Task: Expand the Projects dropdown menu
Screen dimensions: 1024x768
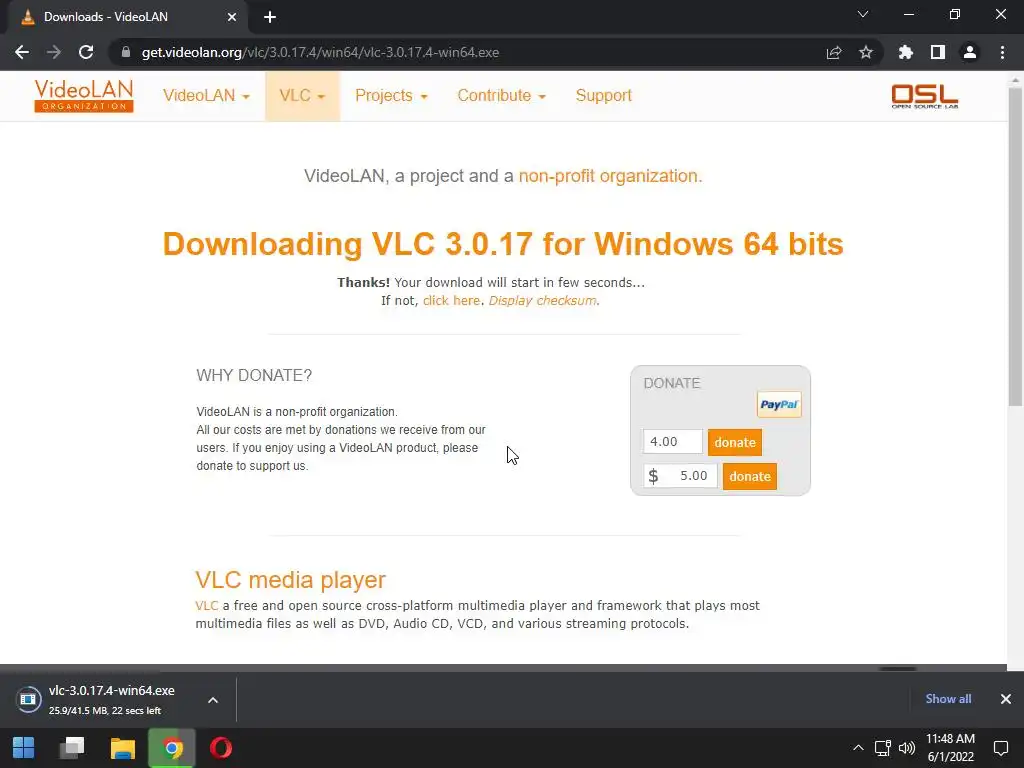Action: (x=391, y=95)
